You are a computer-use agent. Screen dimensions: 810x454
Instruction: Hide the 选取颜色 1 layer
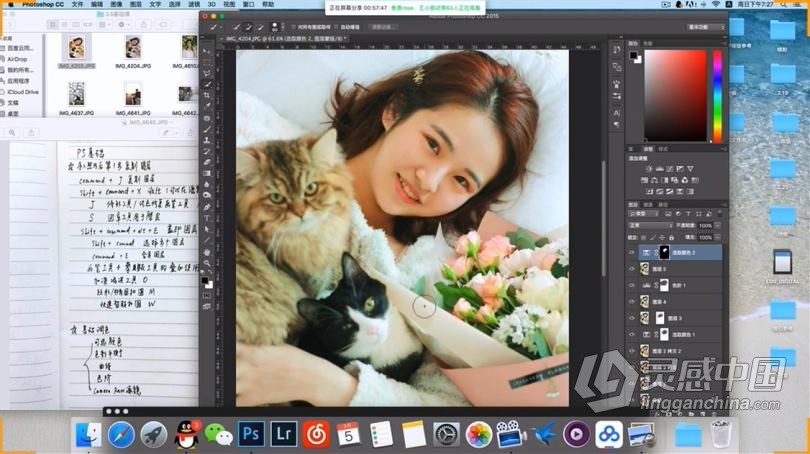point(632,335)
